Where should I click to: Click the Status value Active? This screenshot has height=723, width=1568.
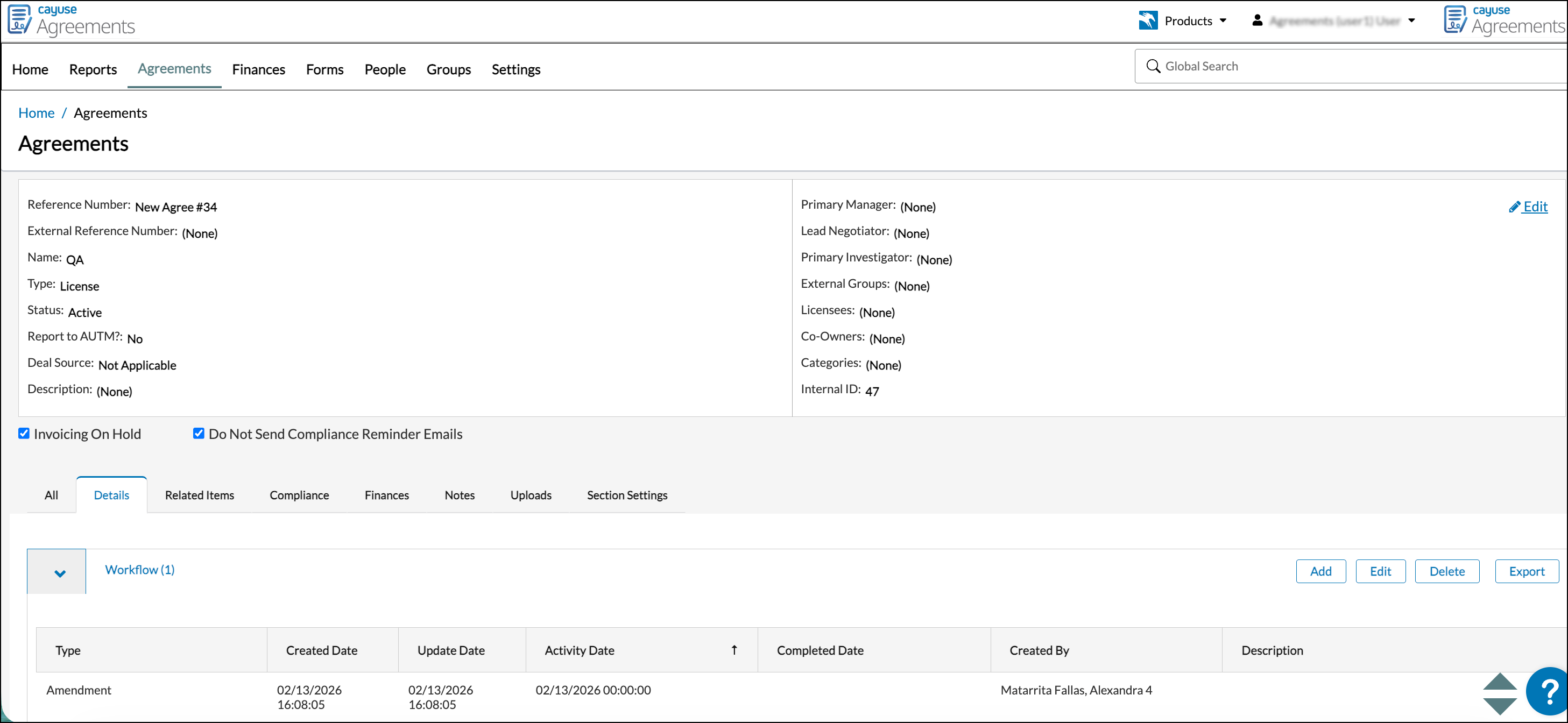(x=84, y=312)
